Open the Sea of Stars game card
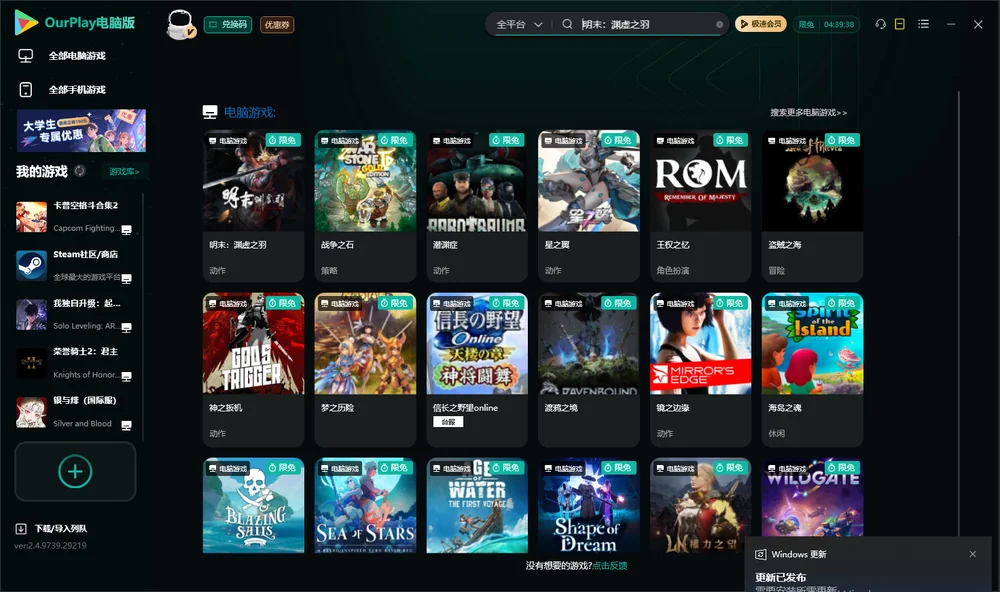The image size is (1000, 592). [x=365, y=505]
